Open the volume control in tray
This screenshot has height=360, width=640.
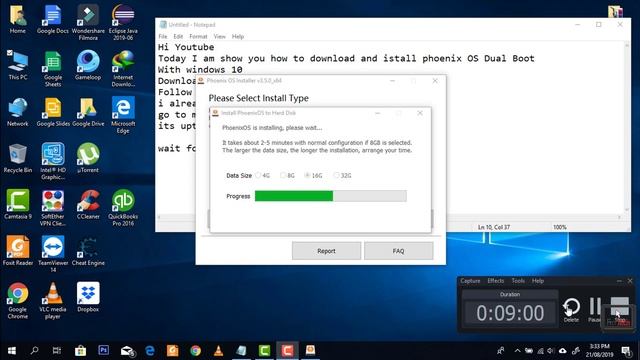pos(551,351)
